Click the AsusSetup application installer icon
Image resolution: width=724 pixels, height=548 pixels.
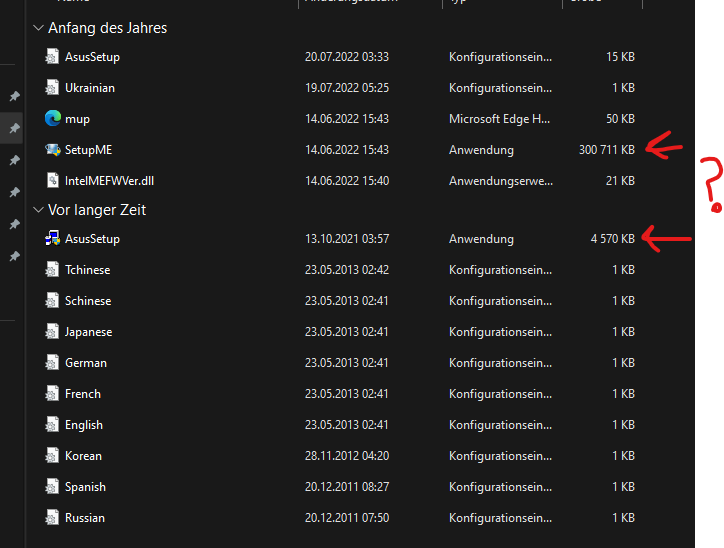coord(52,238)
